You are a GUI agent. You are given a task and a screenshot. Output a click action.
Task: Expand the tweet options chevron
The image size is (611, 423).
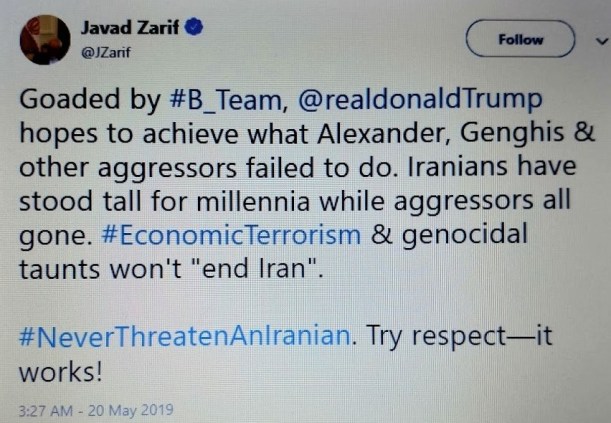tap(601, 42)
